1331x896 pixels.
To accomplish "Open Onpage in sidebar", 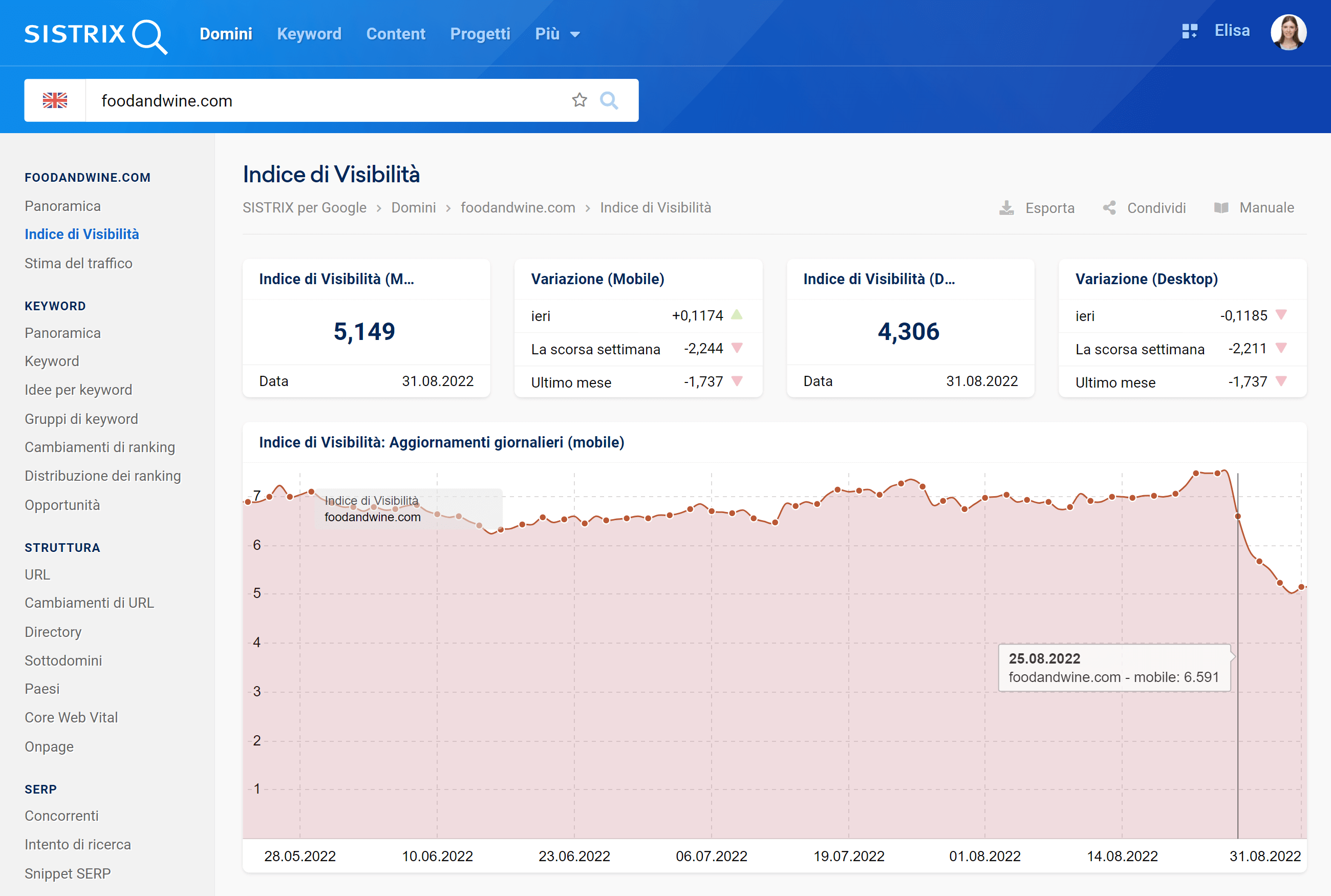I will click(49, 747).
